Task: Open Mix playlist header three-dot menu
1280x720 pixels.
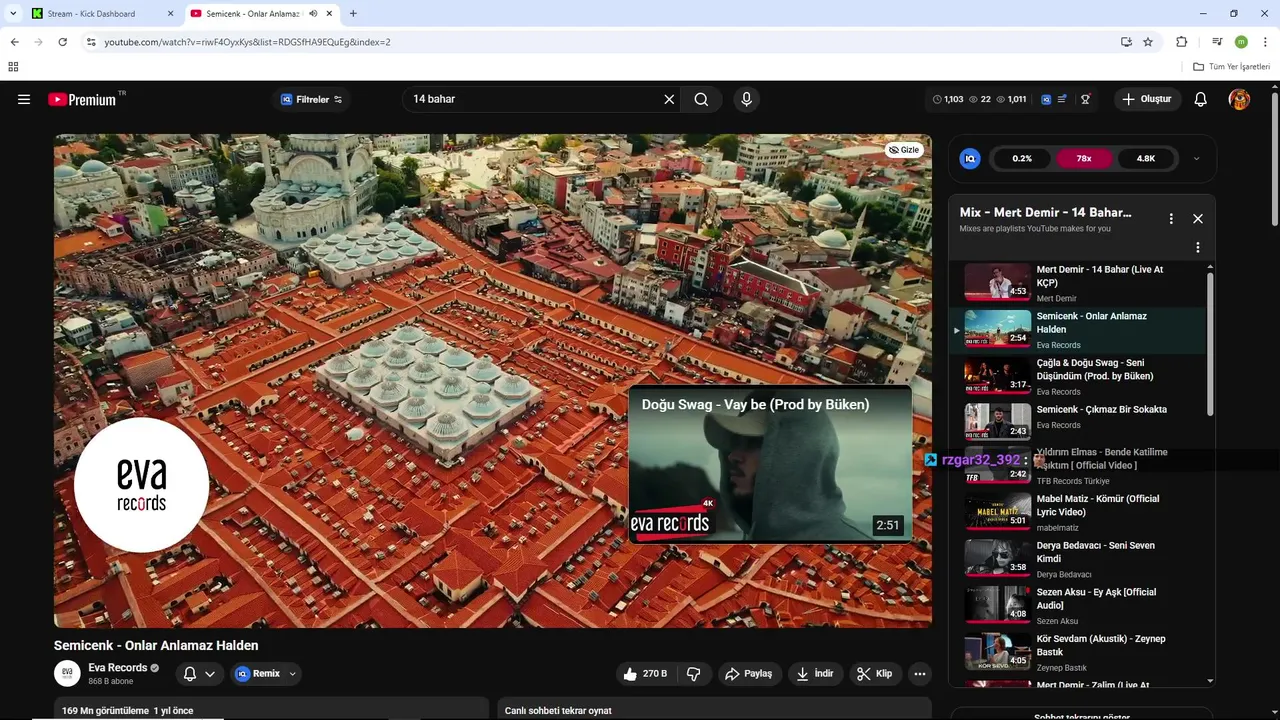Action: point(1171,218)
